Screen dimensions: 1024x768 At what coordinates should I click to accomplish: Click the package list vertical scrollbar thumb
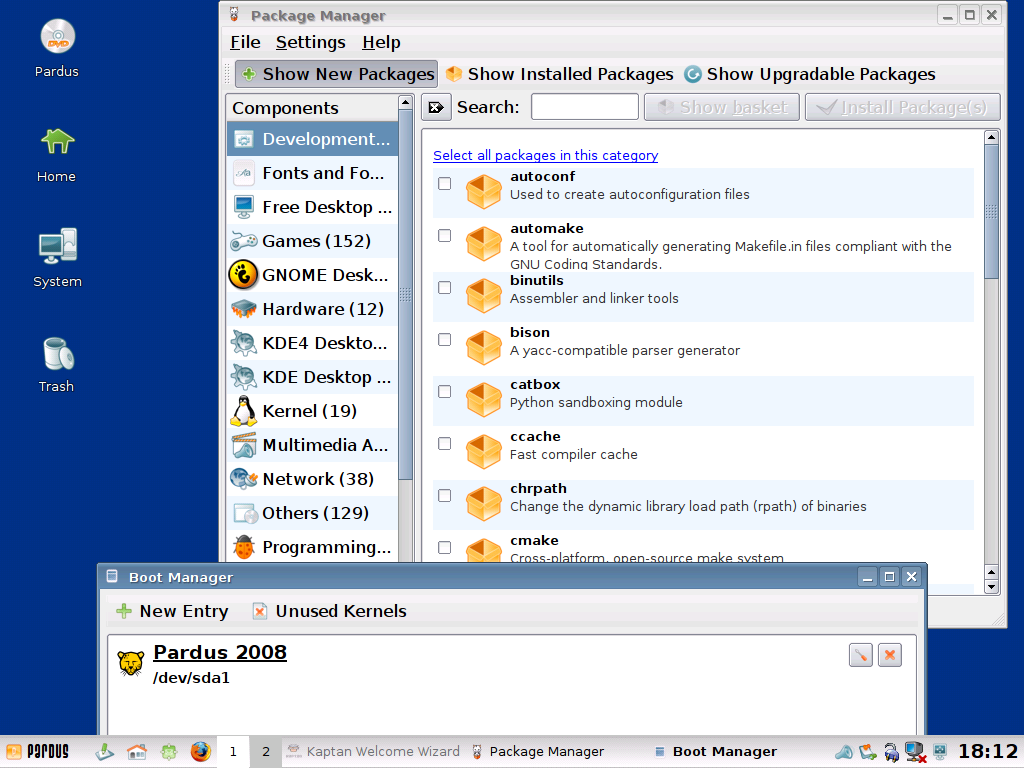pos(991,212)
